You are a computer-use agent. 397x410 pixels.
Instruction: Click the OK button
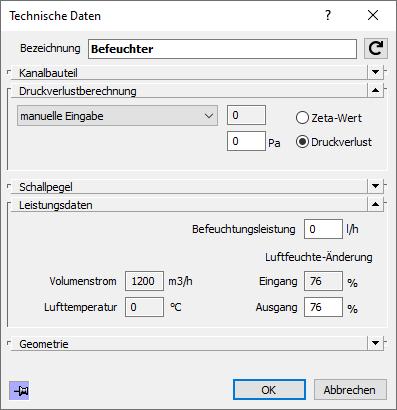(x=269, y=390)
